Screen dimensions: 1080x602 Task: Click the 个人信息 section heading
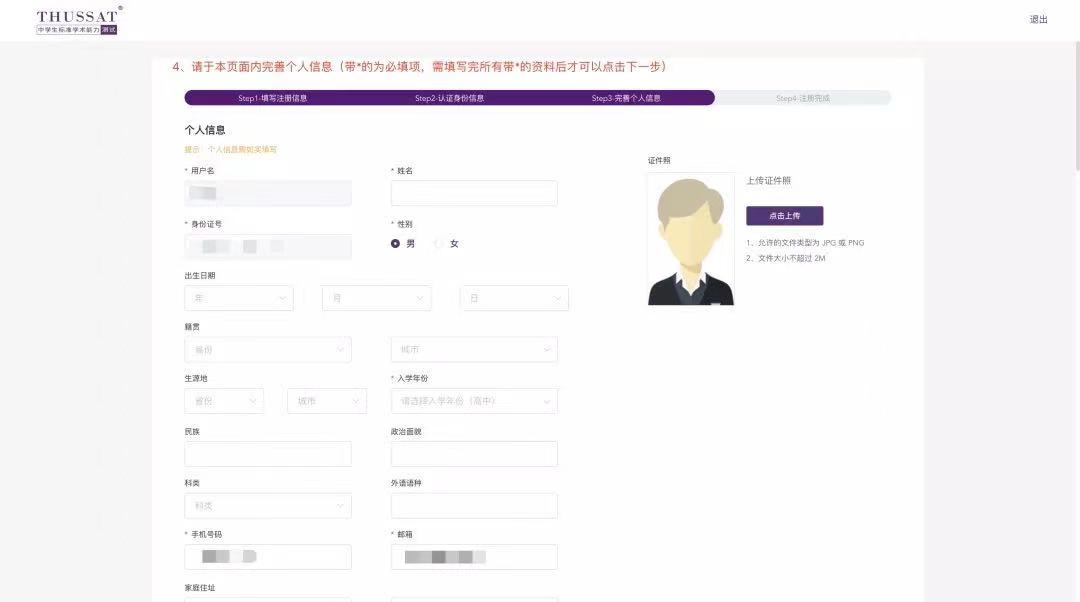205,129
